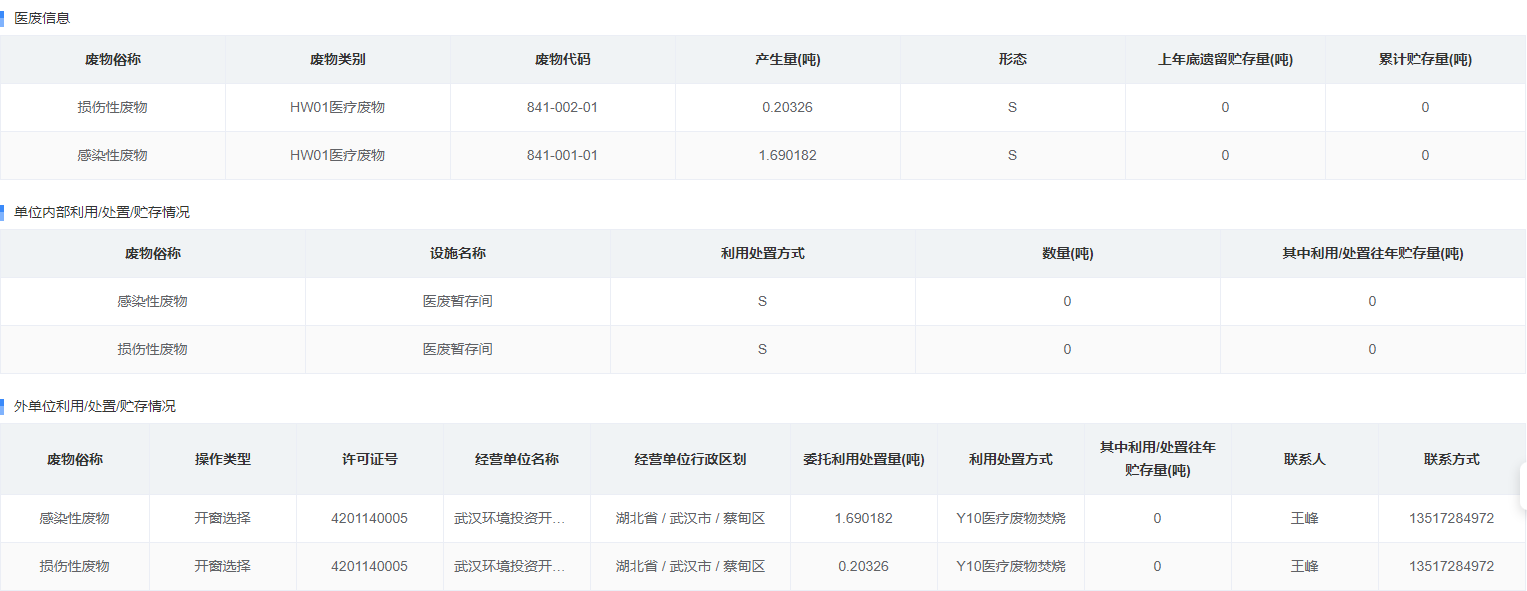Click the 联系人 column header
The height and width of the screenshot is (591, 1527).
pos(1305,459)
